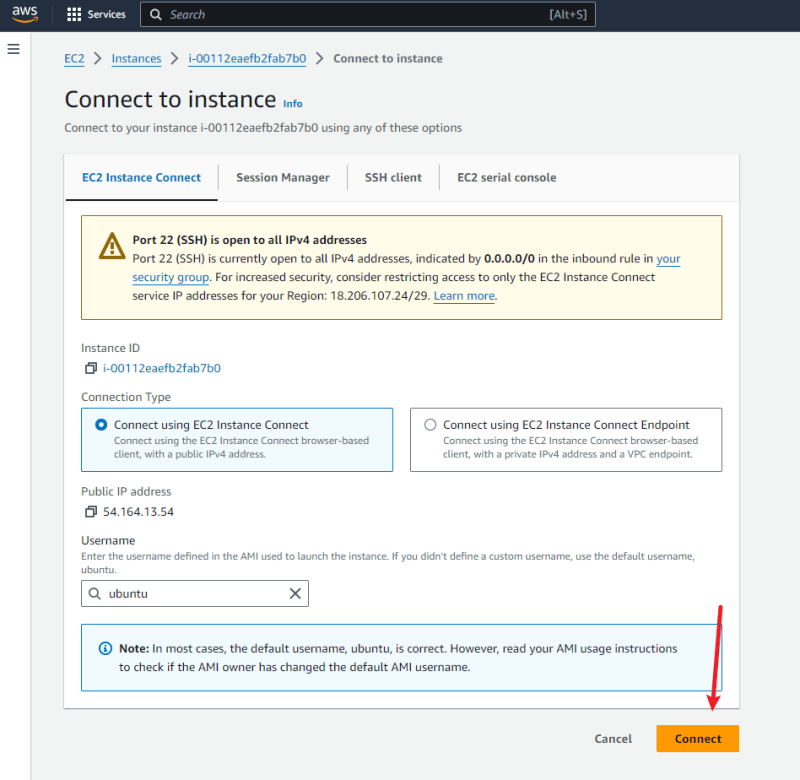Open the 'your security group' link
This screenshot has height=780, width=800.
[x=406, y=268]
